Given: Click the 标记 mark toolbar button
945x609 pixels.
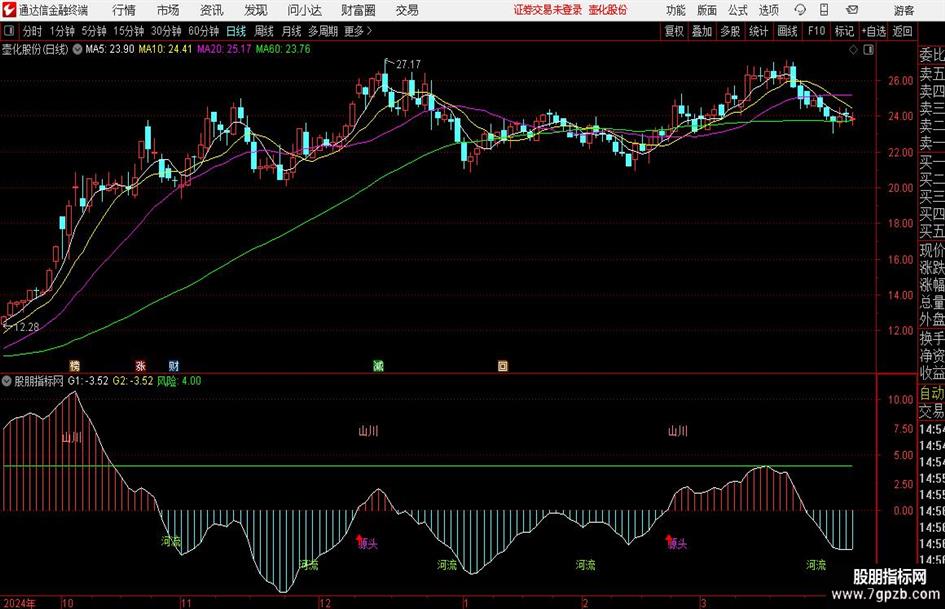Looking at the screenshot, I should coord(844,31).
